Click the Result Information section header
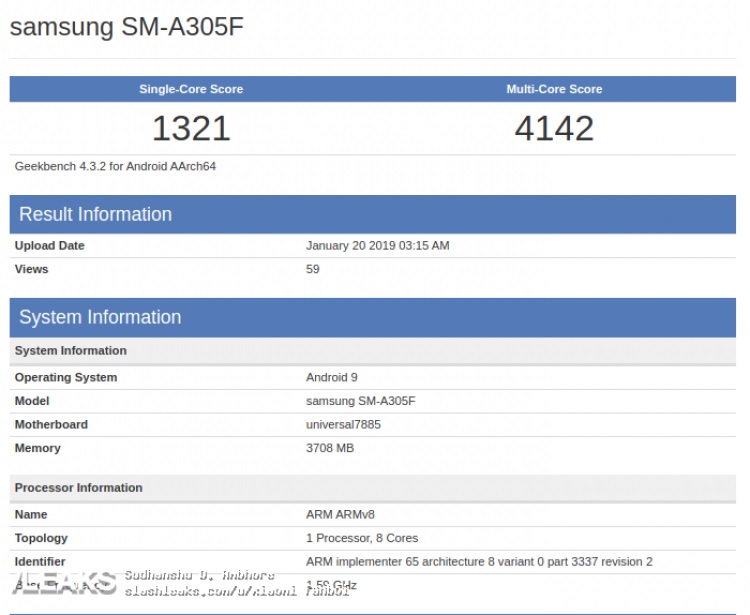This screenshot has height=615, width=750. [x=96, y=214]
